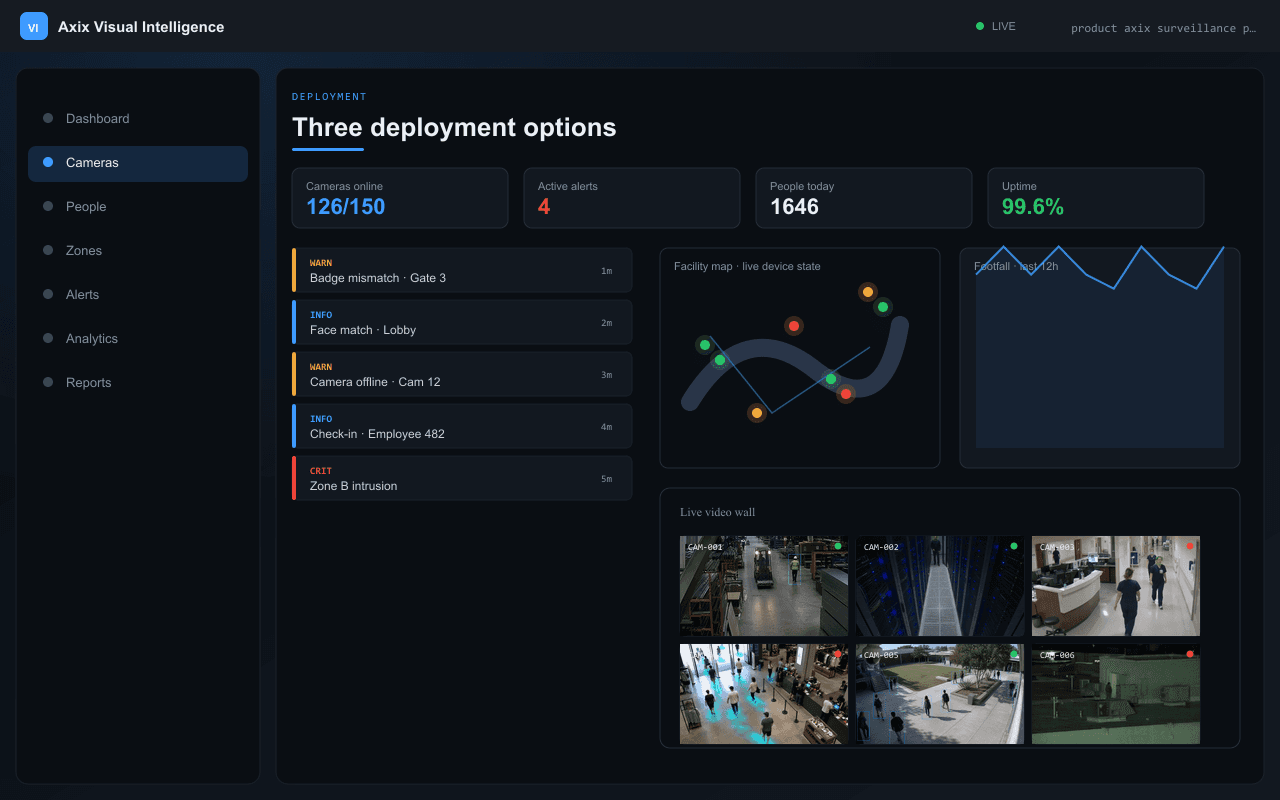The width and height of the screenshot is (1280, 800).
Task: Go to the People section
Action: click(x=138, y=206)
